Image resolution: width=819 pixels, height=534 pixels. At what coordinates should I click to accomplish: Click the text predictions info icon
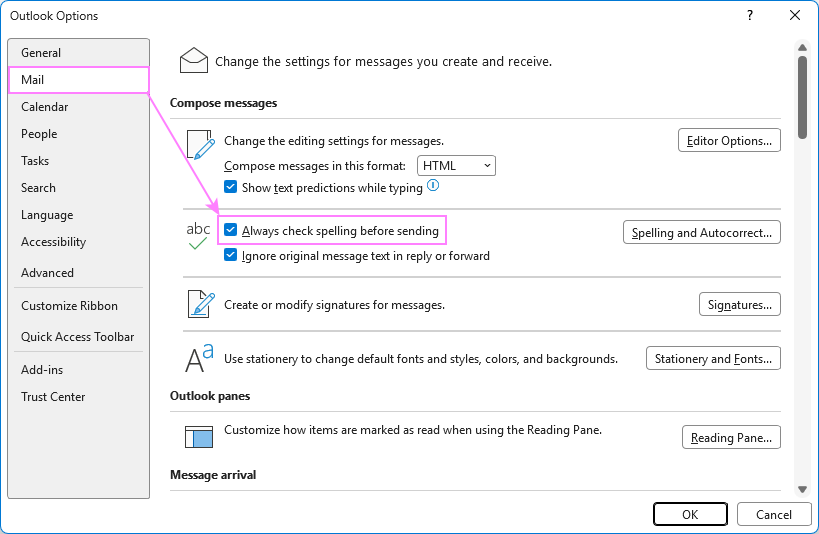point(433,185)
